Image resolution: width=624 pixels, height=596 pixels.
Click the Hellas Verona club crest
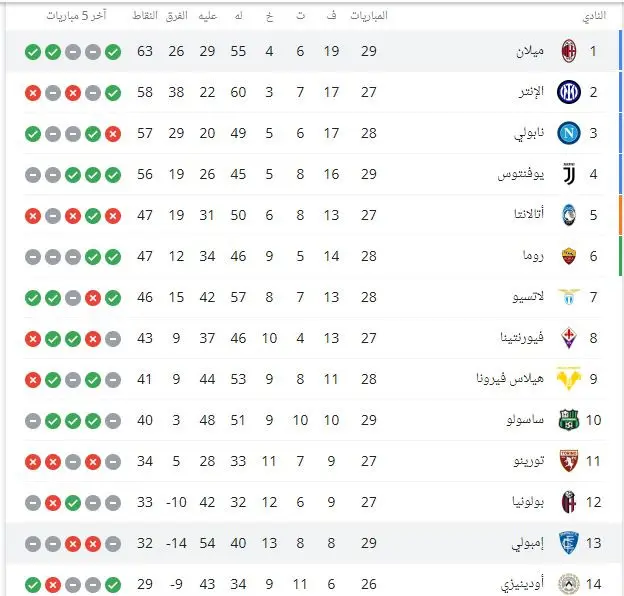569,379
